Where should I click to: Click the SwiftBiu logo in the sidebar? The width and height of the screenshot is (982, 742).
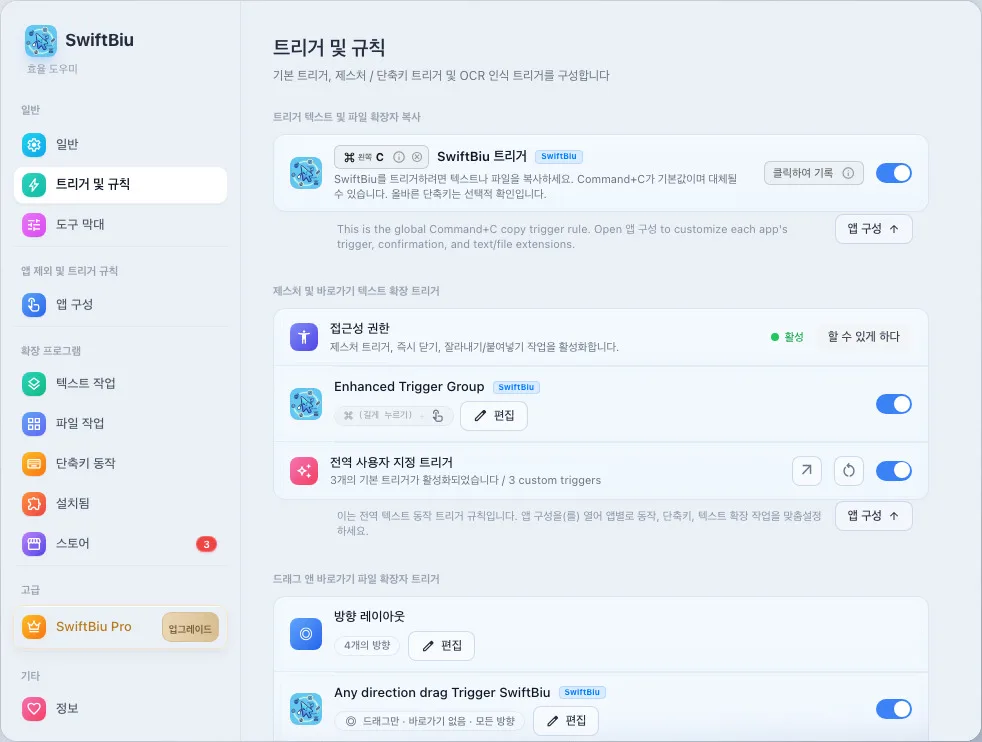41,41
